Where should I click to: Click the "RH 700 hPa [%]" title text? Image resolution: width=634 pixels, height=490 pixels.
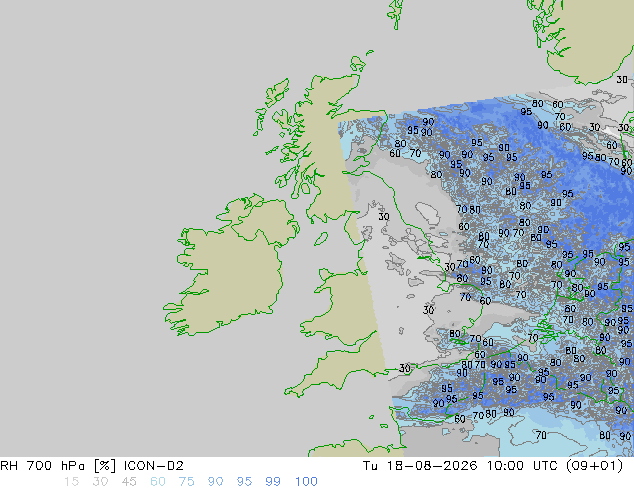coord(58,466)
